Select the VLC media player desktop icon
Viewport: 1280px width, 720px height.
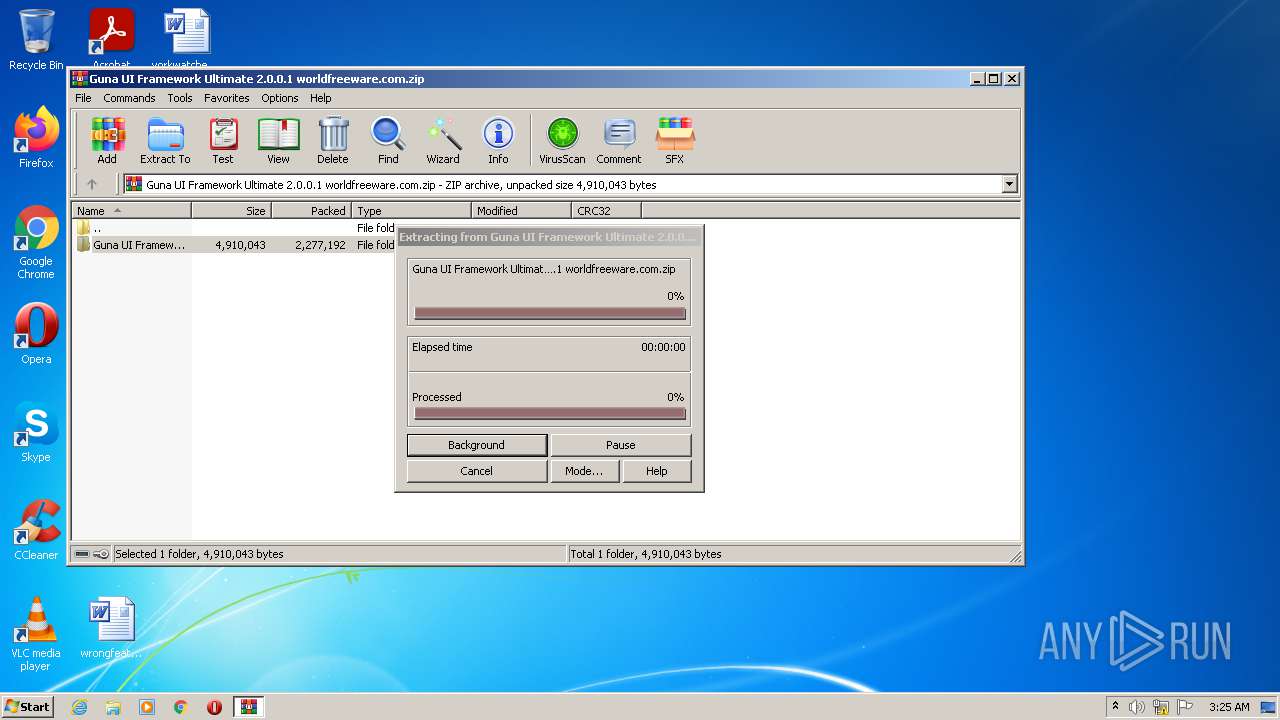tap(36, 635)
